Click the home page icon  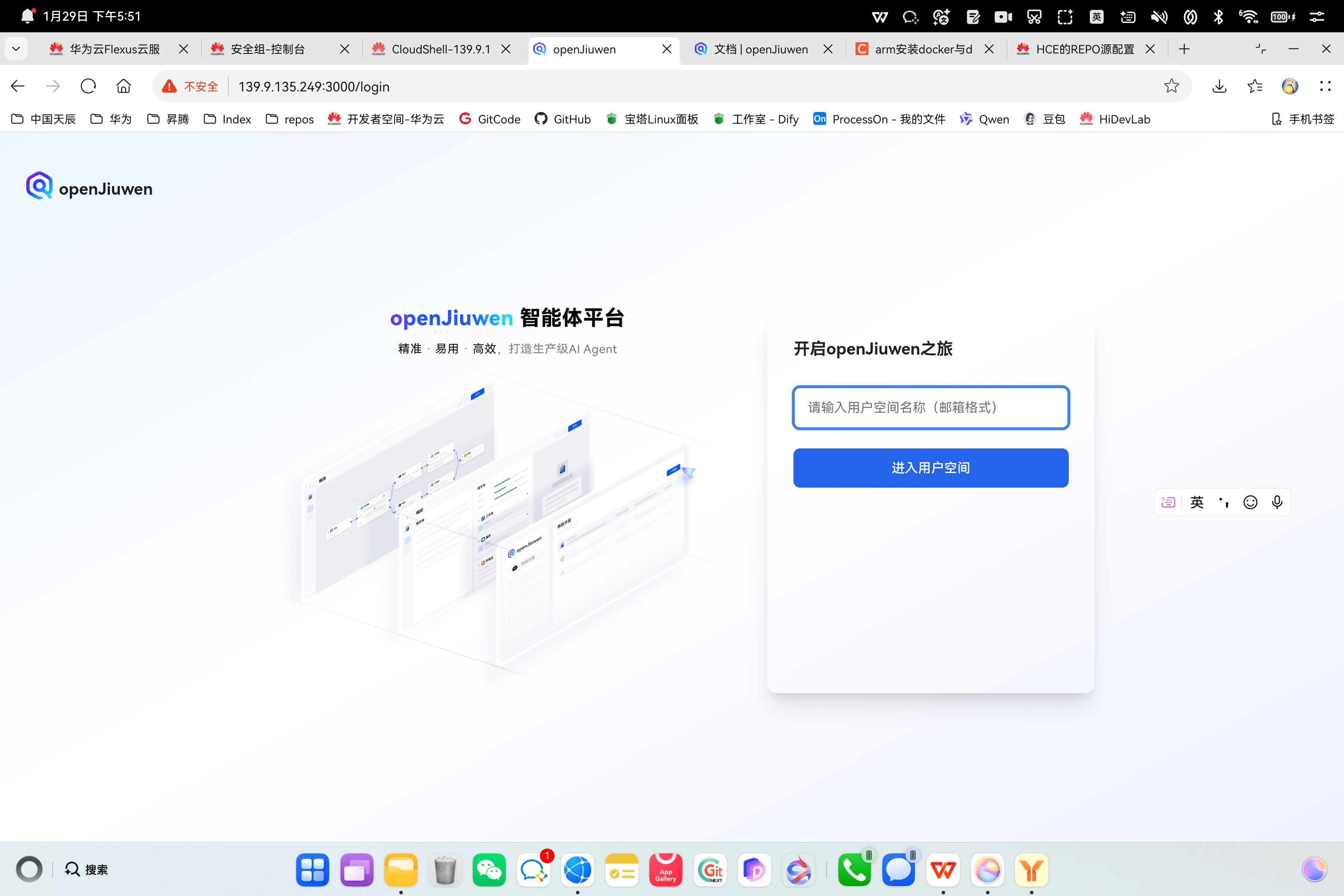pos(124,86)
